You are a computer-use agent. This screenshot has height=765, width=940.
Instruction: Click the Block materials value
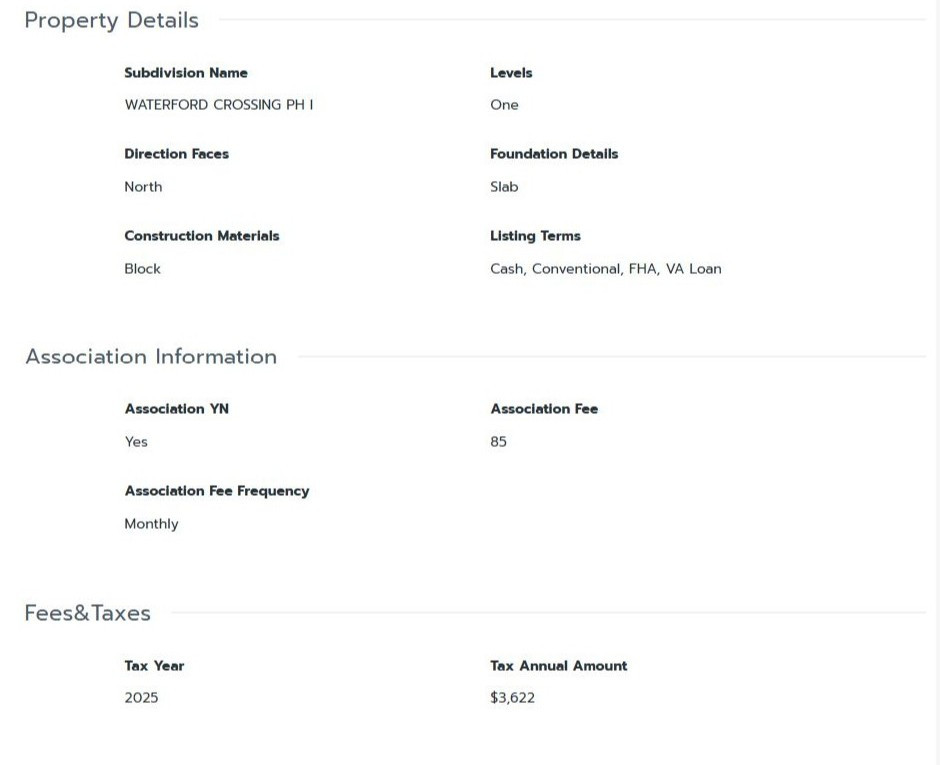pyautogui.click(x=143, y=269)
